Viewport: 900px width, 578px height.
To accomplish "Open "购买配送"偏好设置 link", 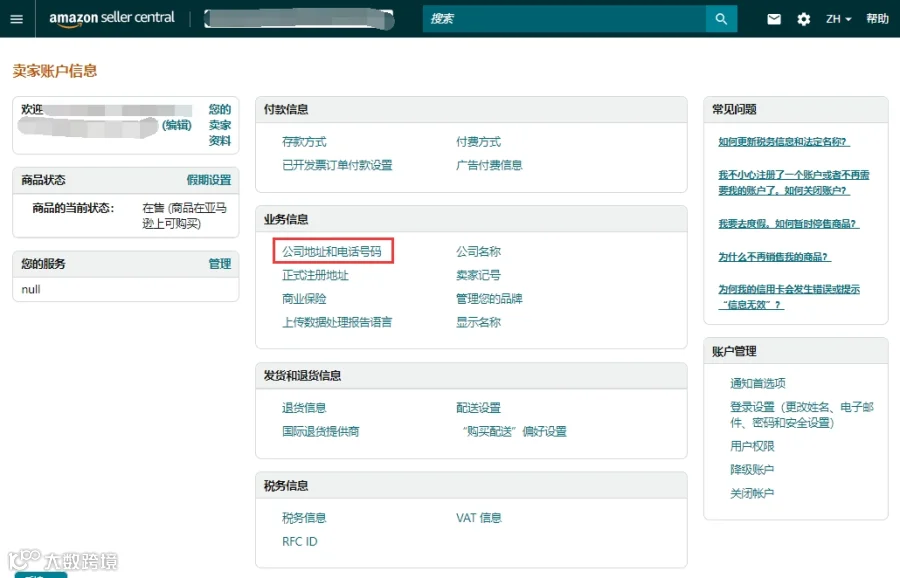I will pos(514,431).
